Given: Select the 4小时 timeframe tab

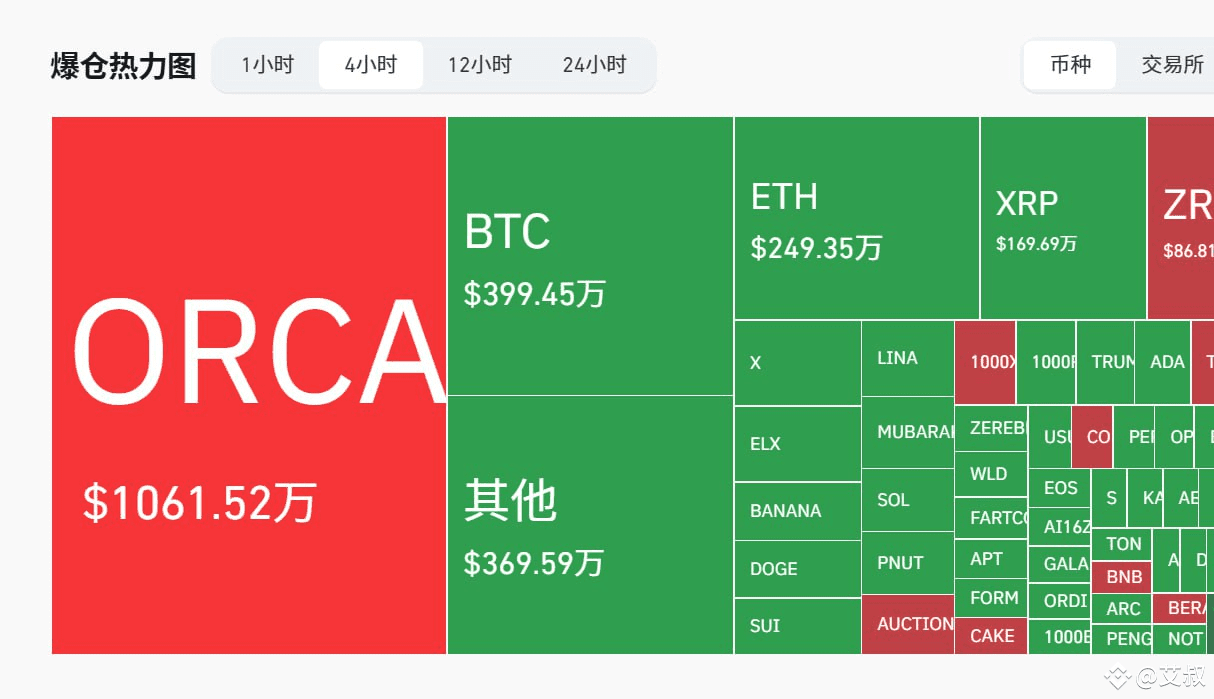Looking at the screenshot, I should [370, 64].
